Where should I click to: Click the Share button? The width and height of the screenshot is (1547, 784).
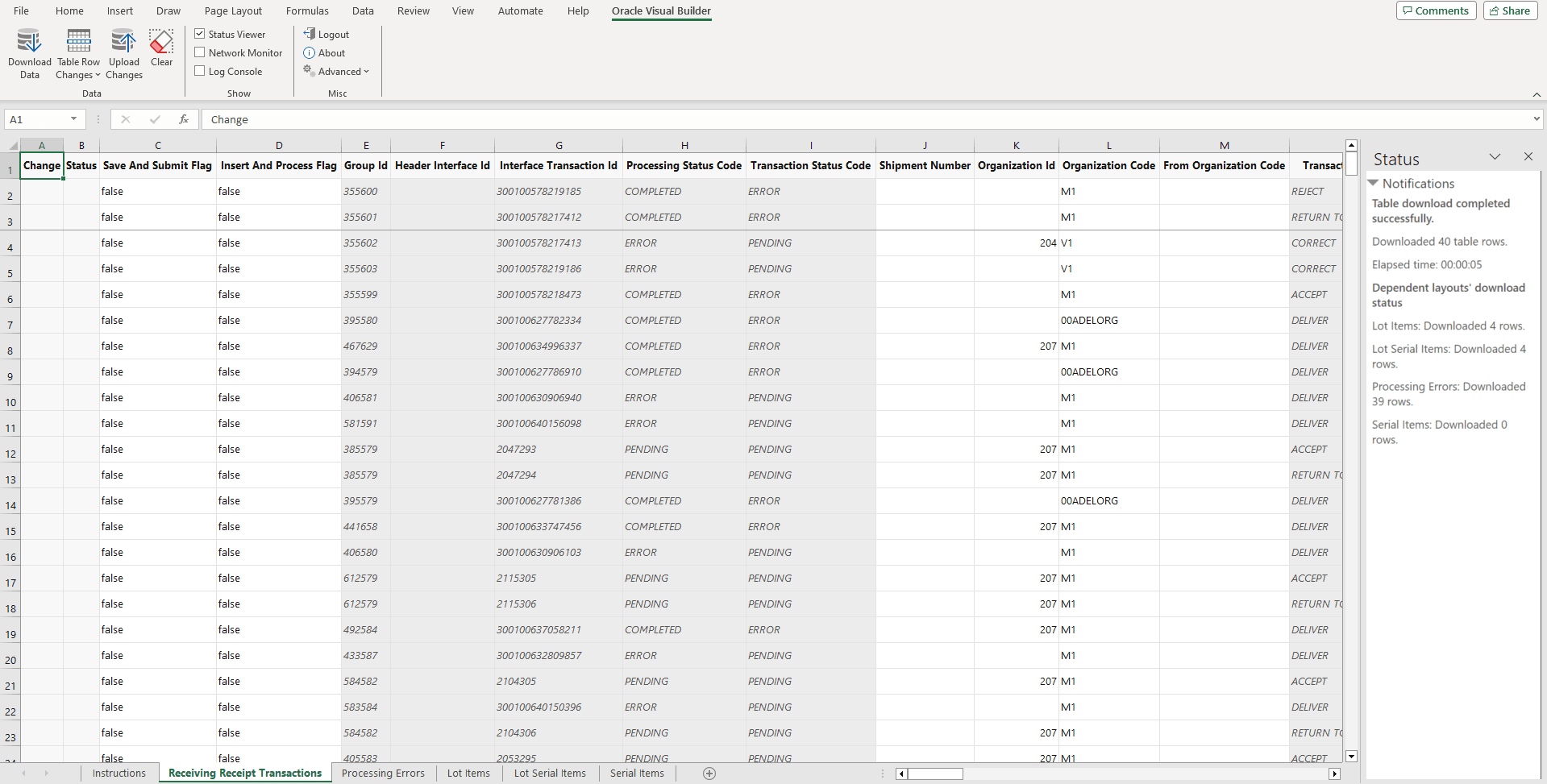pos(1510,10)
